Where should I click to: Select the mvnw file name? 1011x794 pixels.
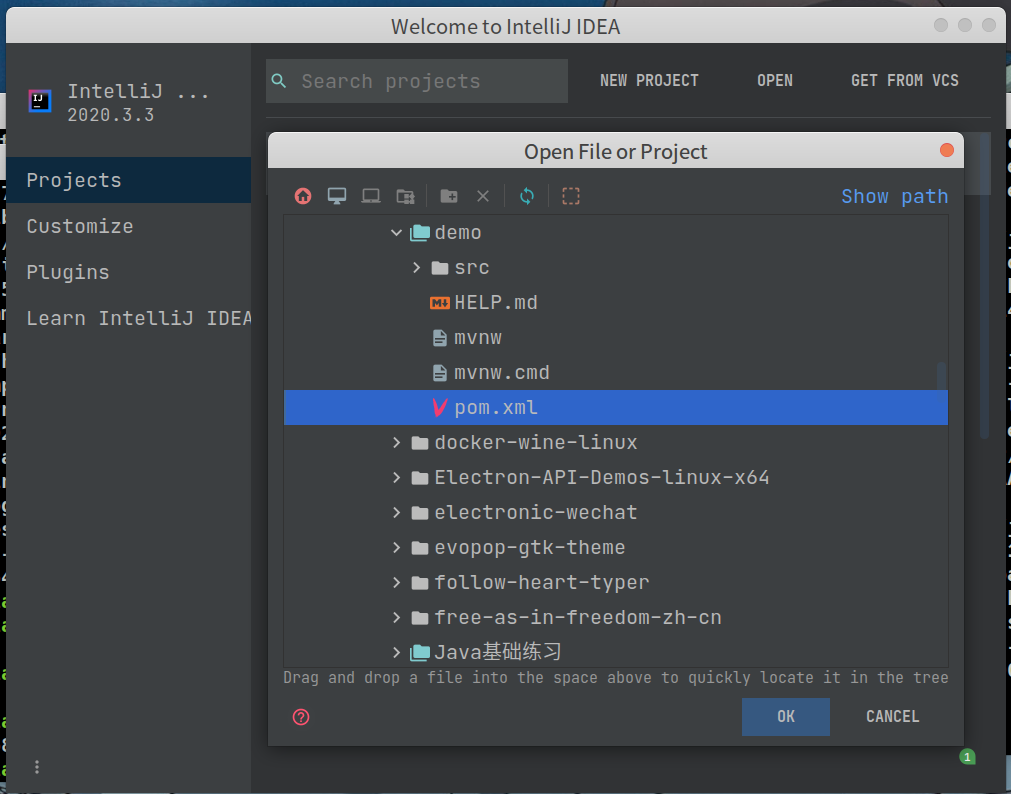478,337
